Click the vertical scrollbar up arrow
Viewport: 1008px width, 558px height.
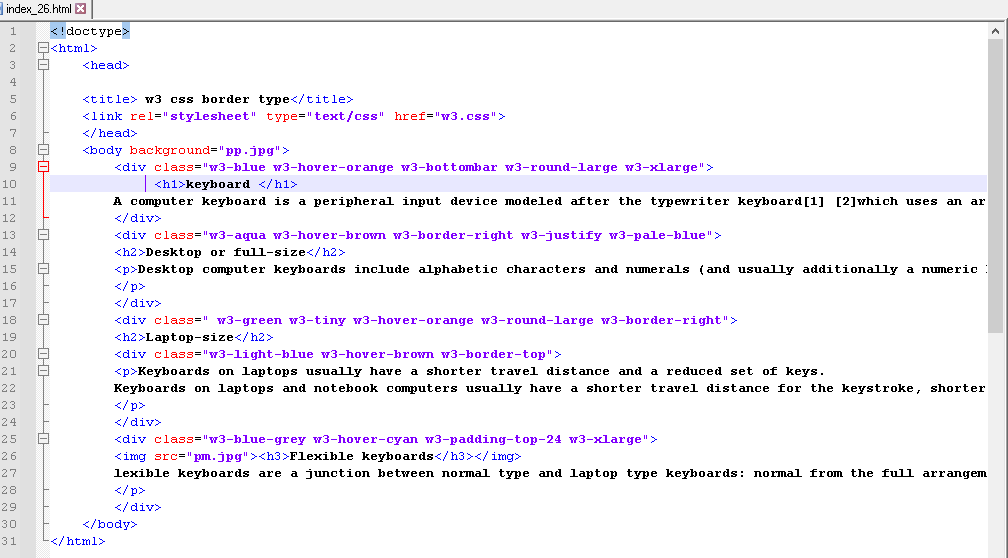(x=995, y=32)
